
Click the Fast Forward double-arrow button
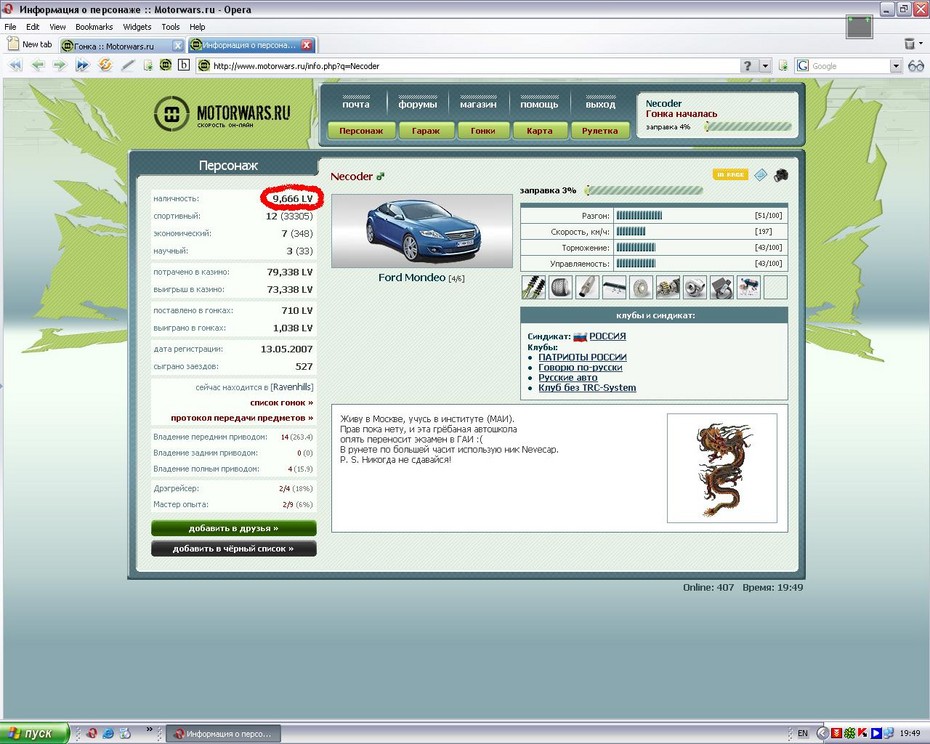(82, 65)
